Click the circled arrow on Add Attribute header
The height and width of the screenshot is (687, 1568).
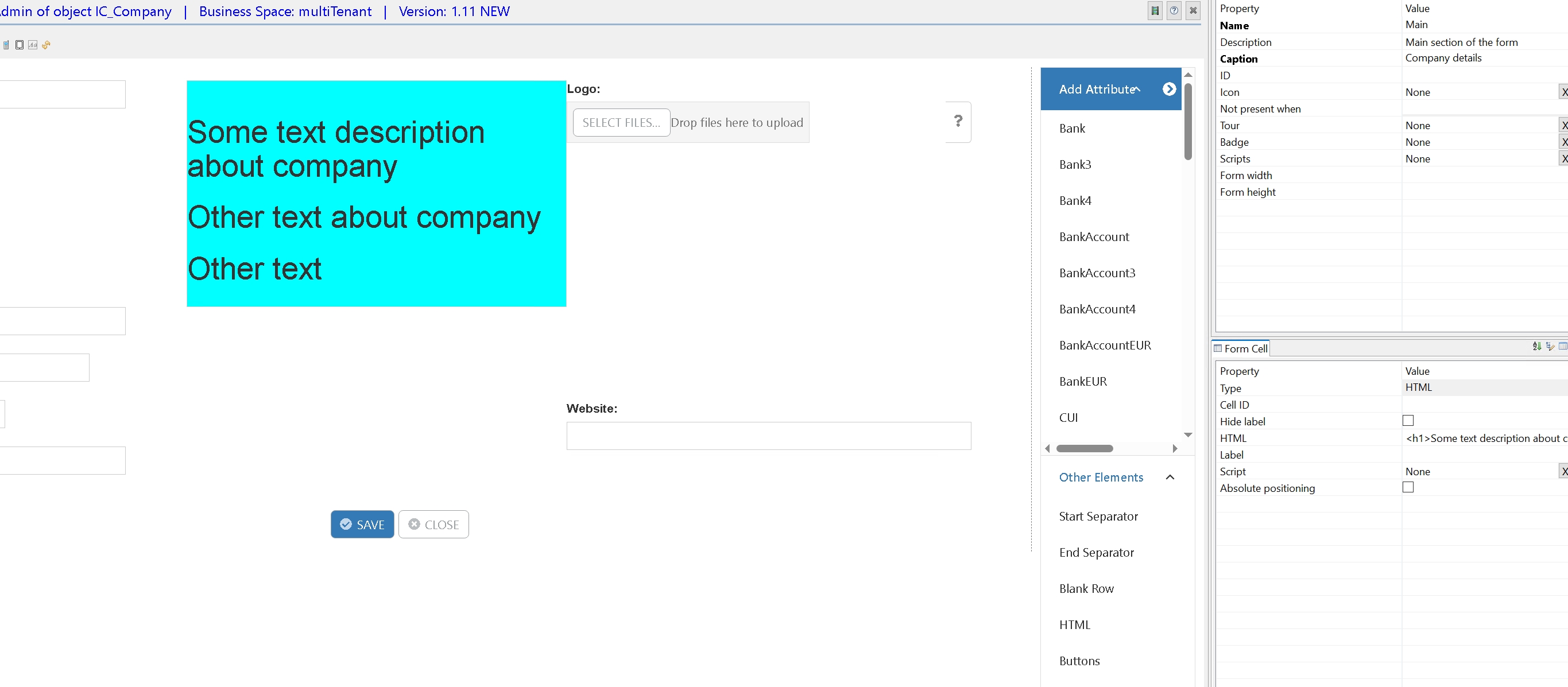1169,89
